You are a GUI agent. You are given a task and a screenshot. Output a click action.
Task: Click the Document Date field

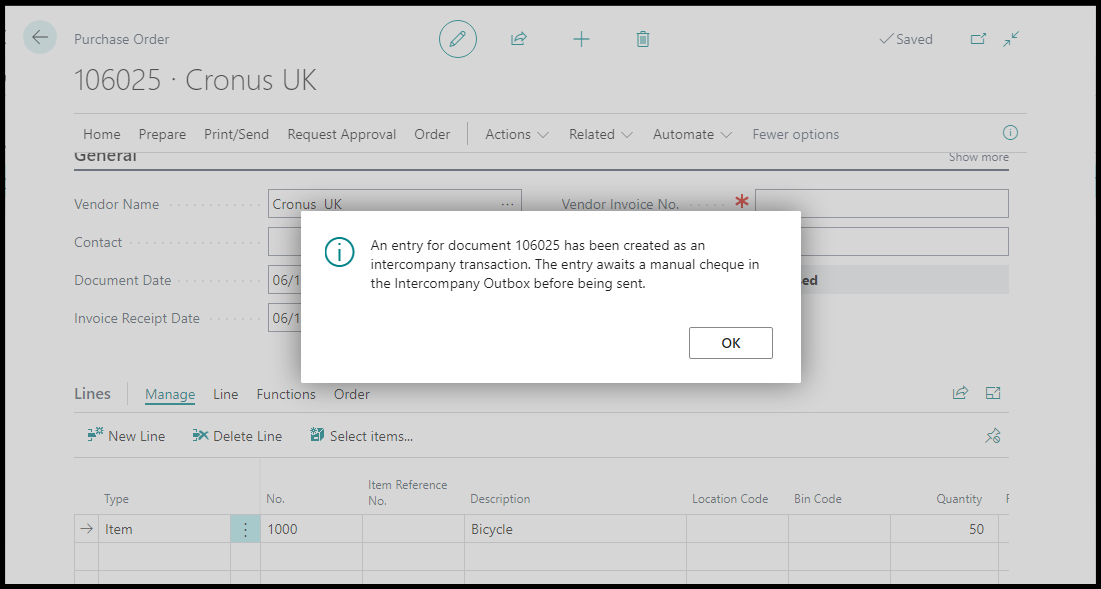(284, 280)
